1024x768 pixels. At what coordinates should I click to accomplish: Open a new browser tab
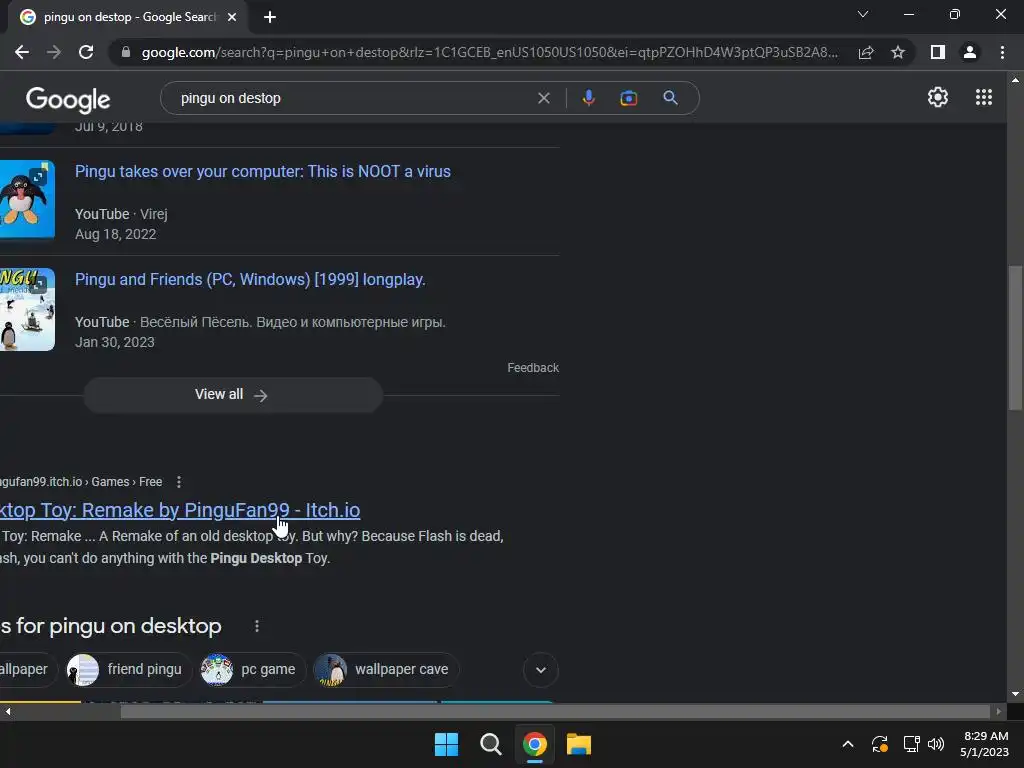click(270, 17)
